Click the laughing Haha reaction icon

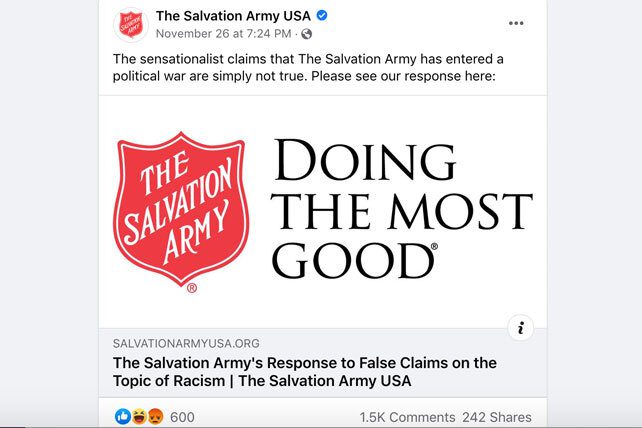[139, 417]
